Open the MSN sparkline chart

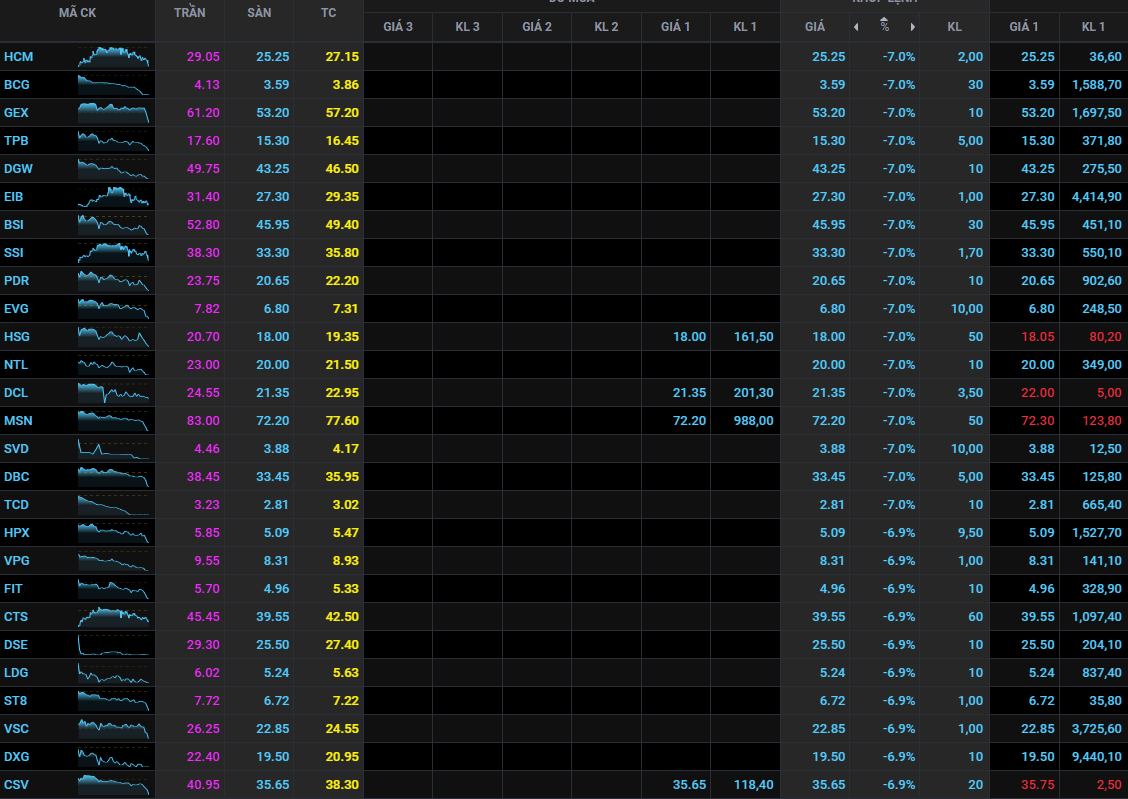point(114,421)
